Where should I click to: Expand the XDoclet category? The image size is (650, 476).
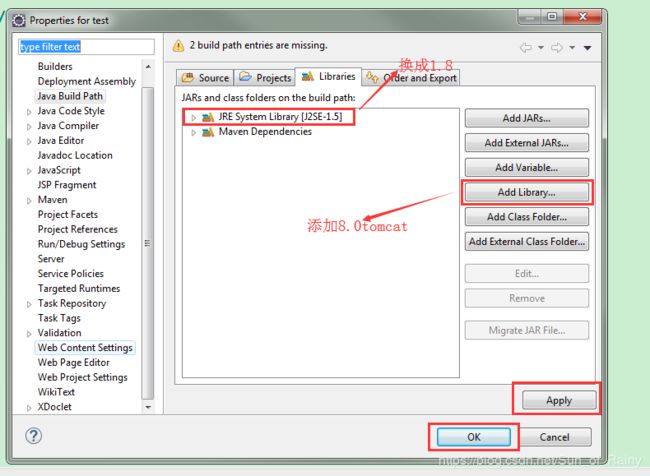pos(29,408)
